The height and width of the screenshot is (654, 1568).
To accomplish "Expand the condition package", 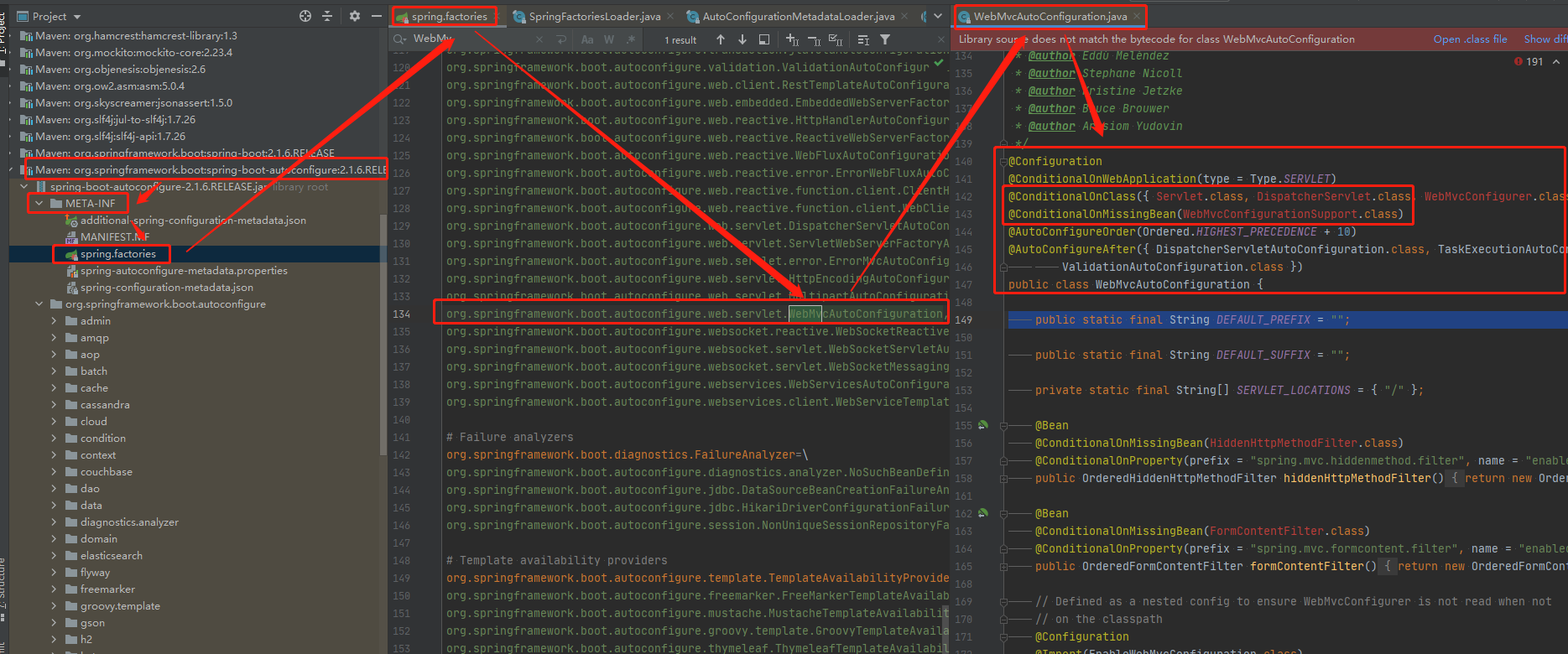I will pos(54,439).
